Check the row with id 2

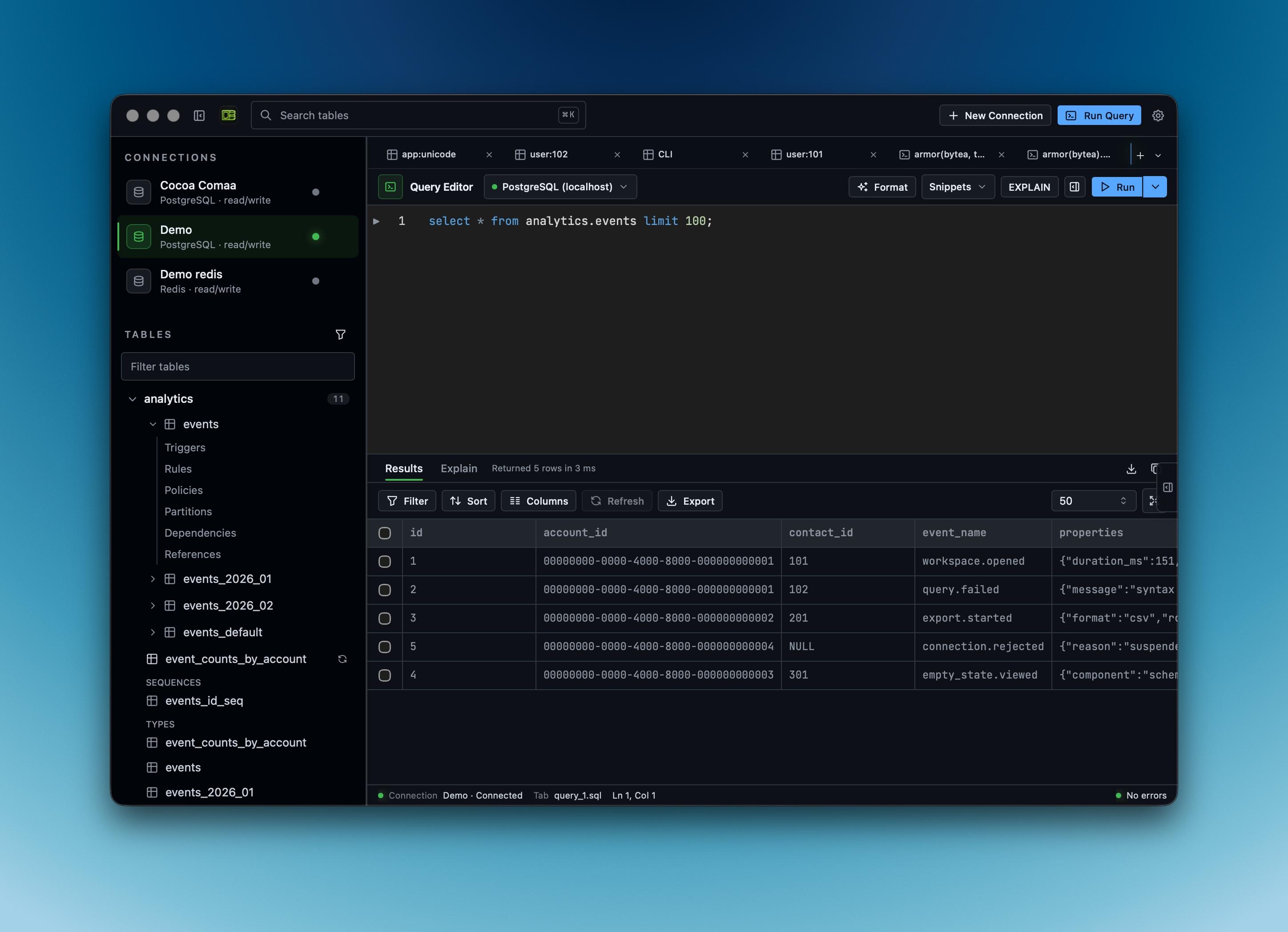[x=384, y=590]
